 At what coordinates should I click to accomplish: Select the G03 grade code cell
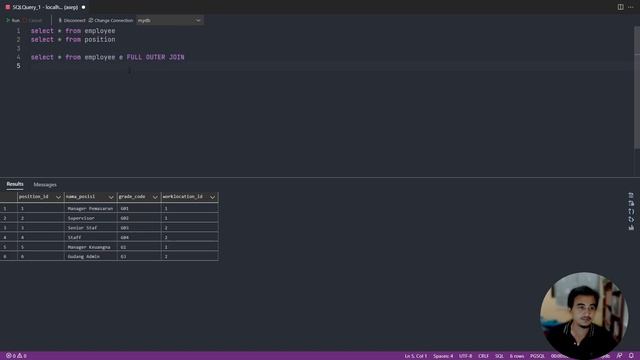pyautogui.click(x=139, y=228)
